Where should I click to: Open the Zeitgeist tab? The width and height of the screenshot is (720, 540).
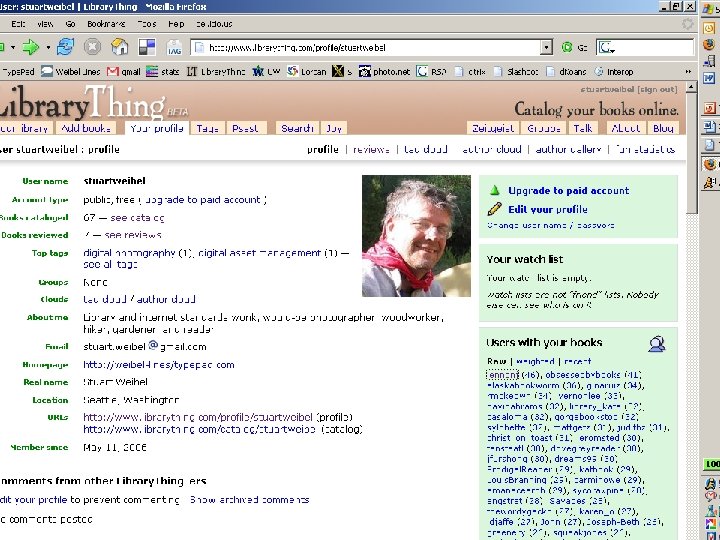493,128
